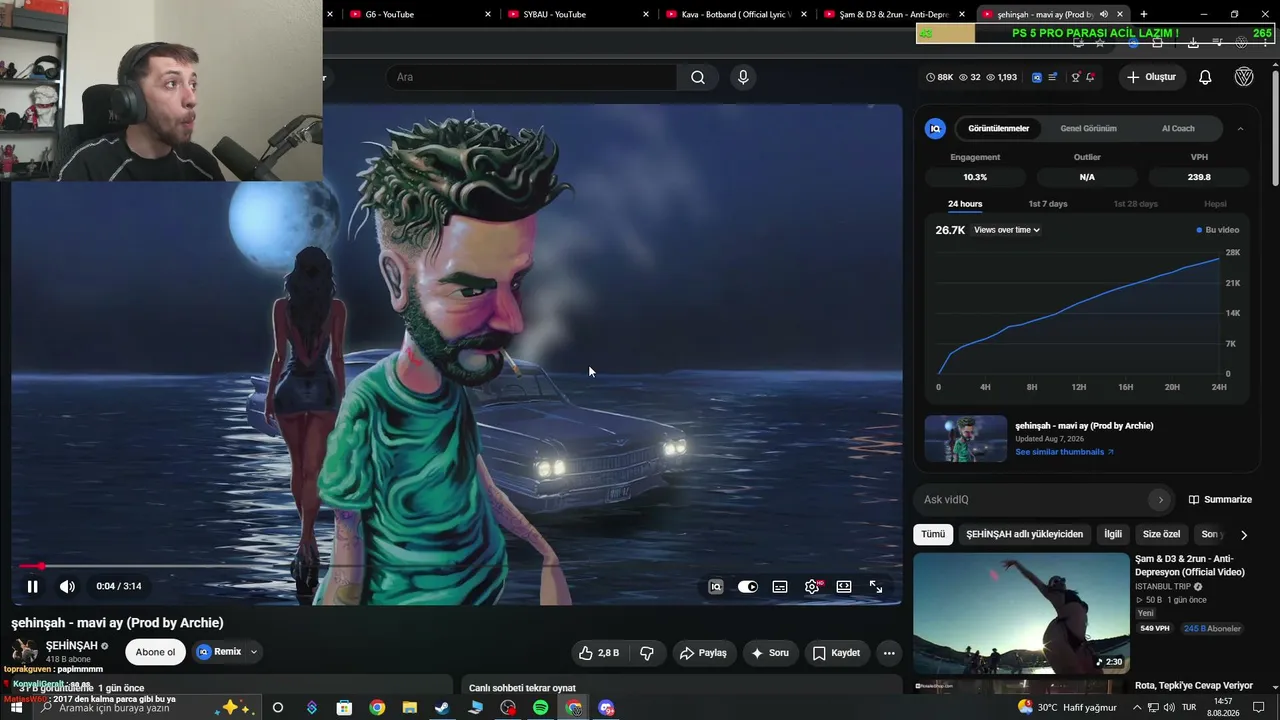
Task: Switch to the Görüntülenmeler tab
Action: coord(999,128)
